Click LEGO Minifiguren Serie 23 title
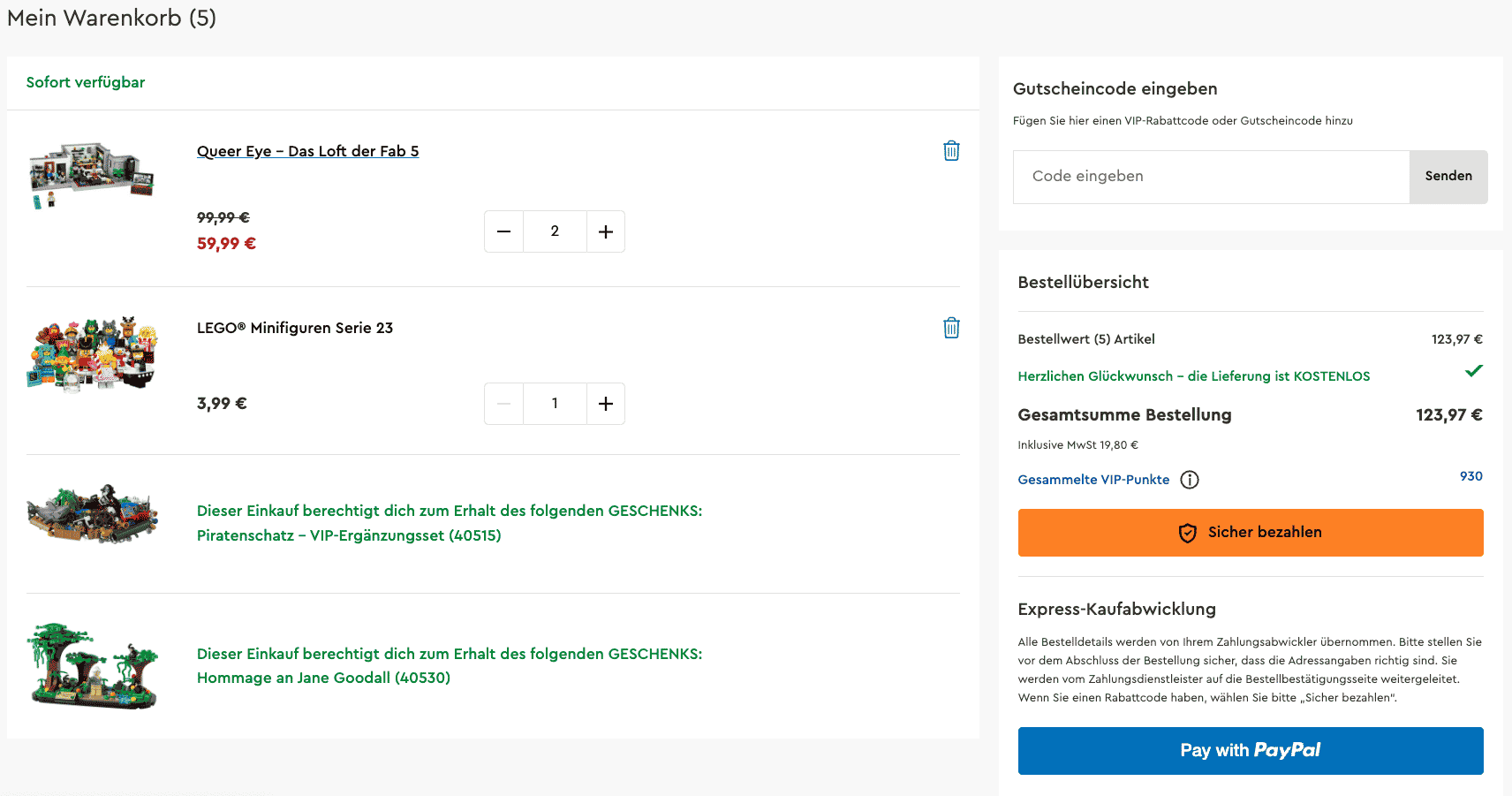Viewport: 1512px width, 796px height. click(x=295, y=328)
